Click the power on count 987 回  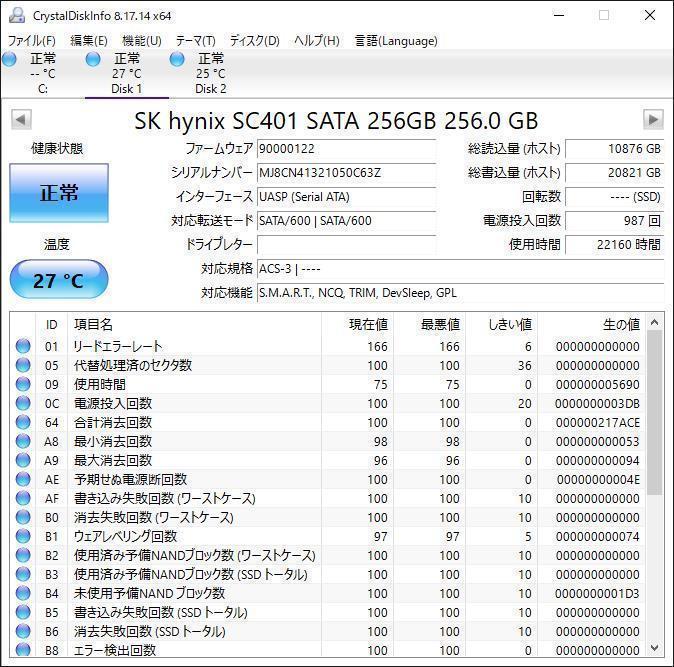tap(615, 220)
